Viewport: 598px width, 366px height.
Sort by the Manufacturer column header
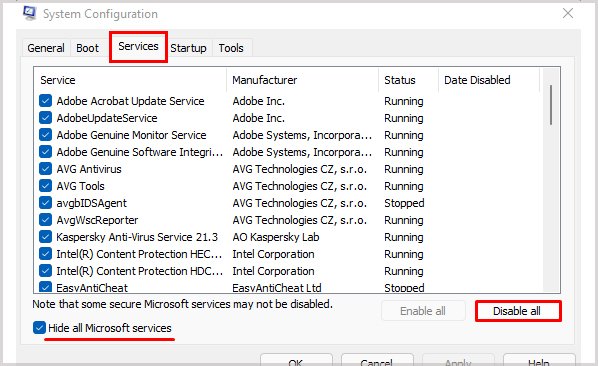302,80
